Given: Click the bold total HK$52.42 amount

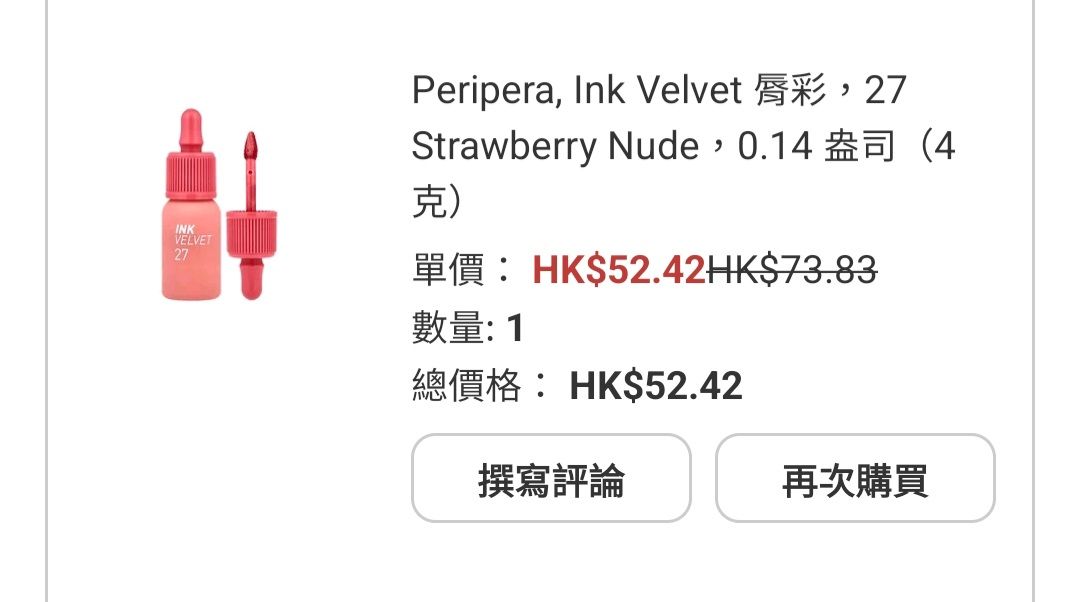Looking at the screenshot, I should (x=656, y=386).
